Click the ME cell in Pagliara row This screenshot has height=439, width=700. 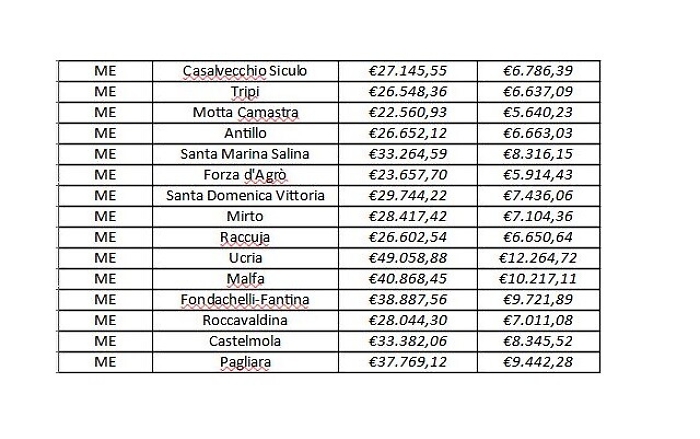pyautogui.click(x=105, y=362)
